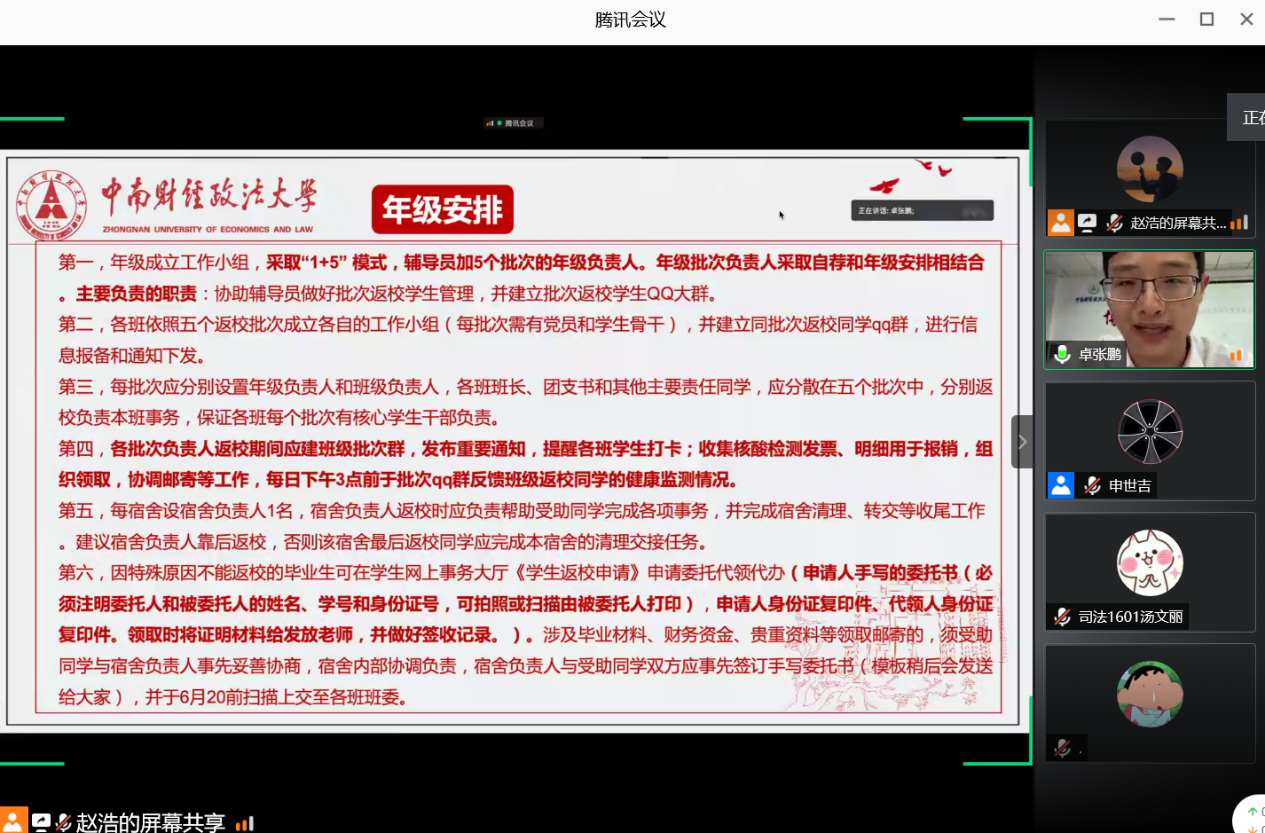Click 卓张鹏's green active microphone icon
Screen dimensions: 1265x833
click(x=1061, y=354)
